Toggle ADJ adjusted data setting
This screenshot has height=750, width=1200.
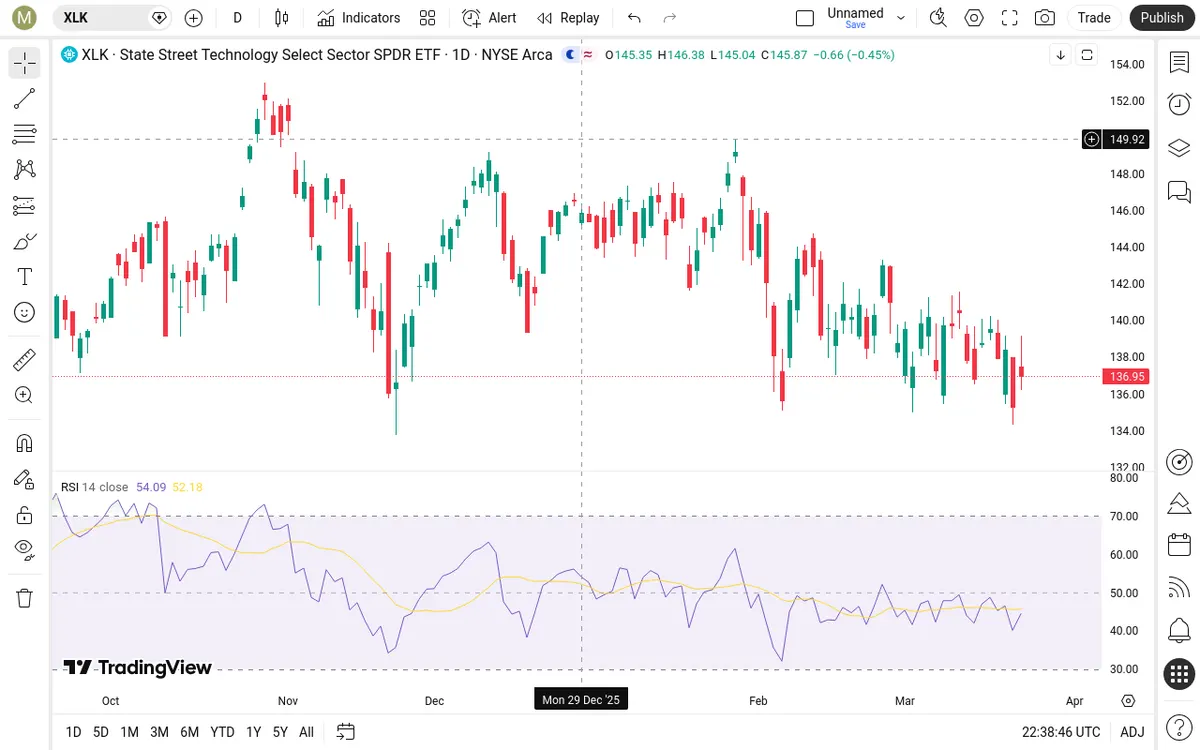[x=1132, y=732]
